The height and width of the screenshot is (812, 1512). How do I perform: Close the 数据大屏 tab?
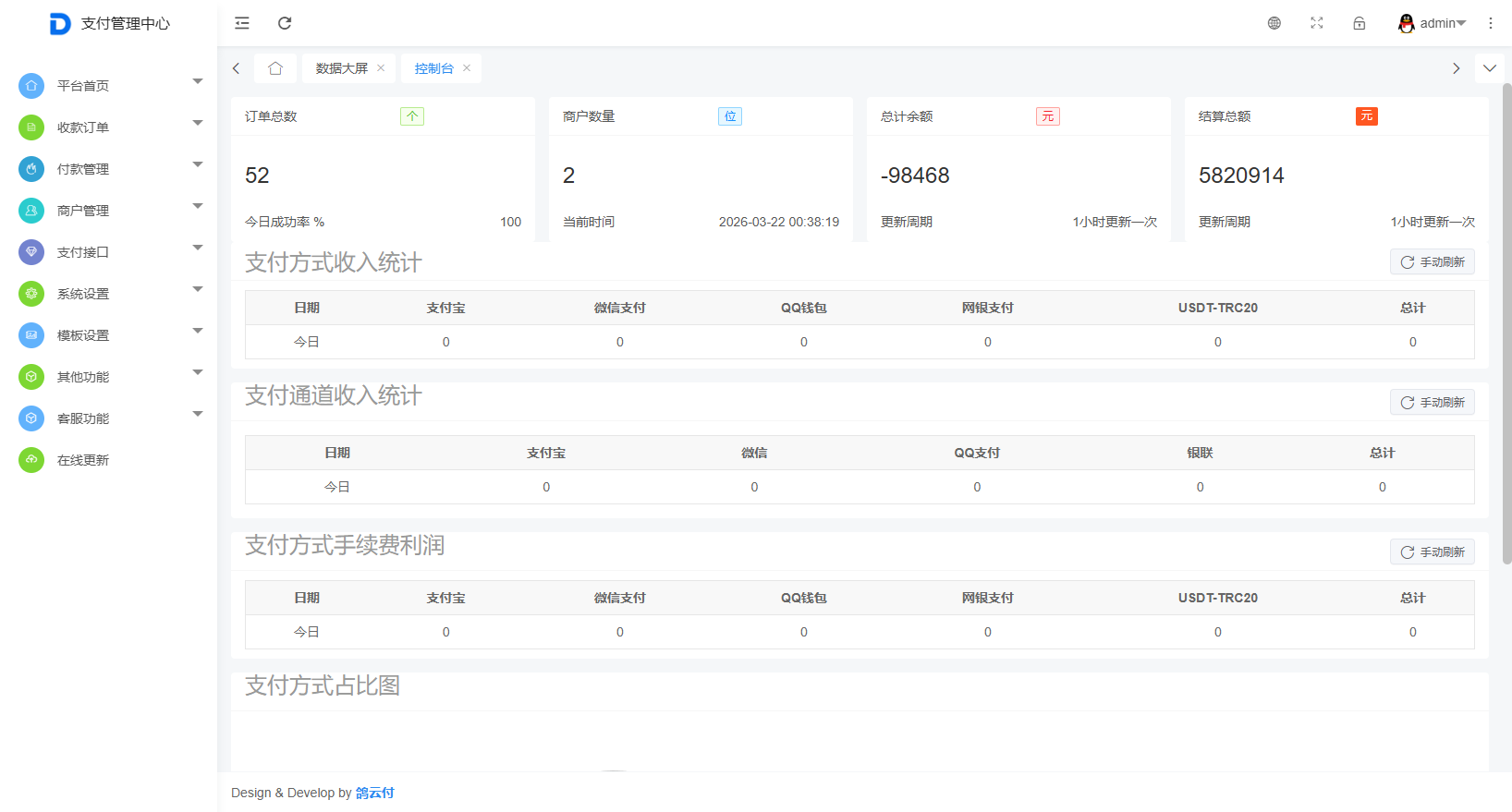[381, 68]
